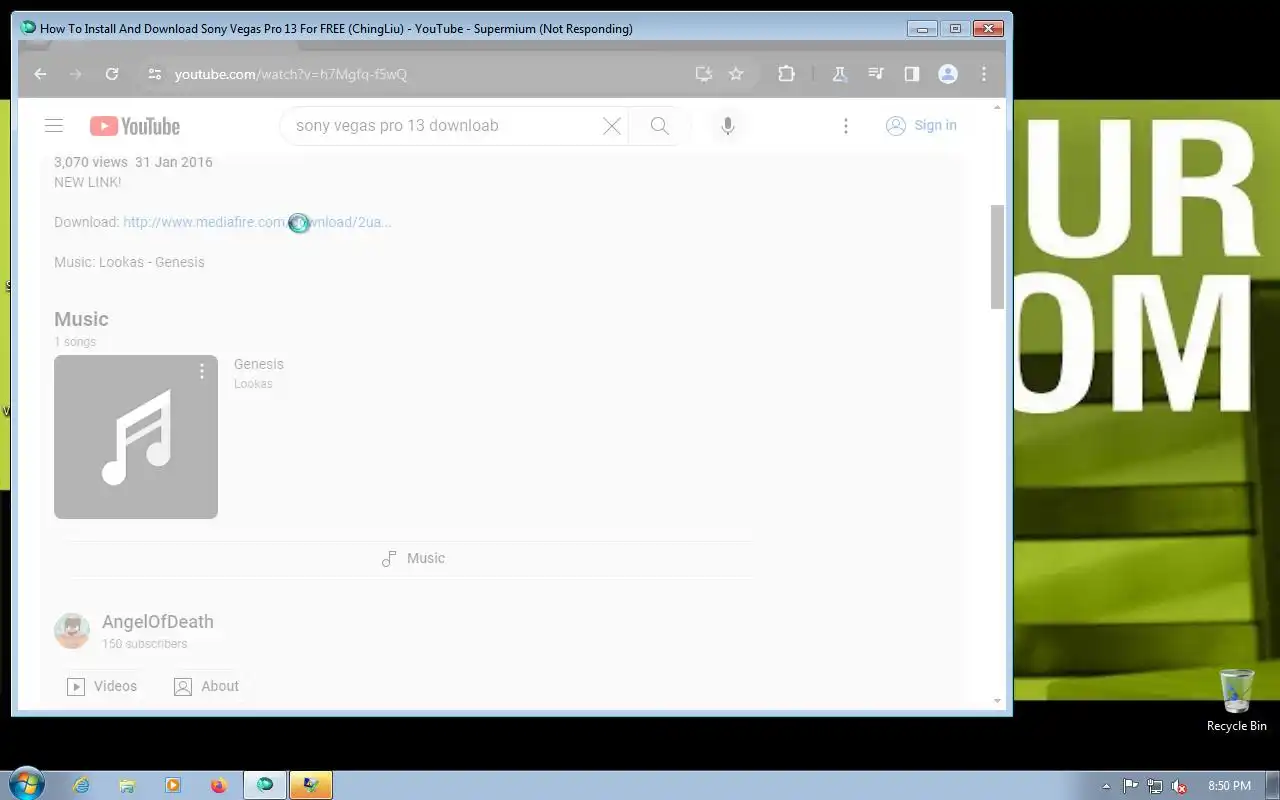Image resolution: width=1280 pixels, height=800 pixels.
Task: Open Windows Explorer from taskbar
Action: [127, 786]
